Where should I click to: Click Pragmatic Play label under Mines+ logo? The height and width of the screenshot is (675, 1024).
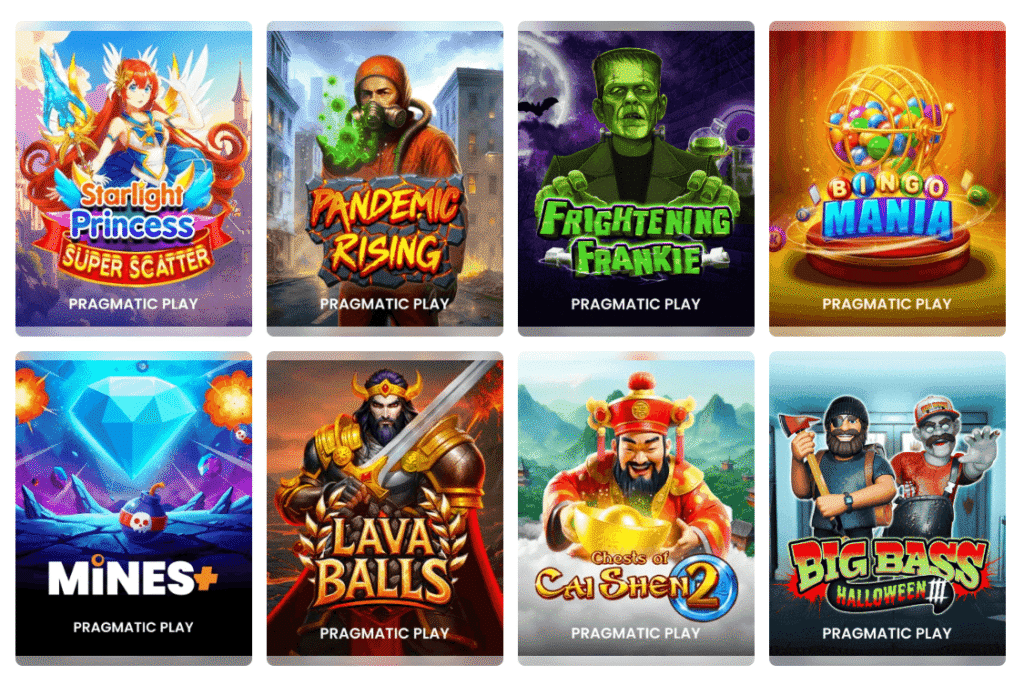point(133,627)
